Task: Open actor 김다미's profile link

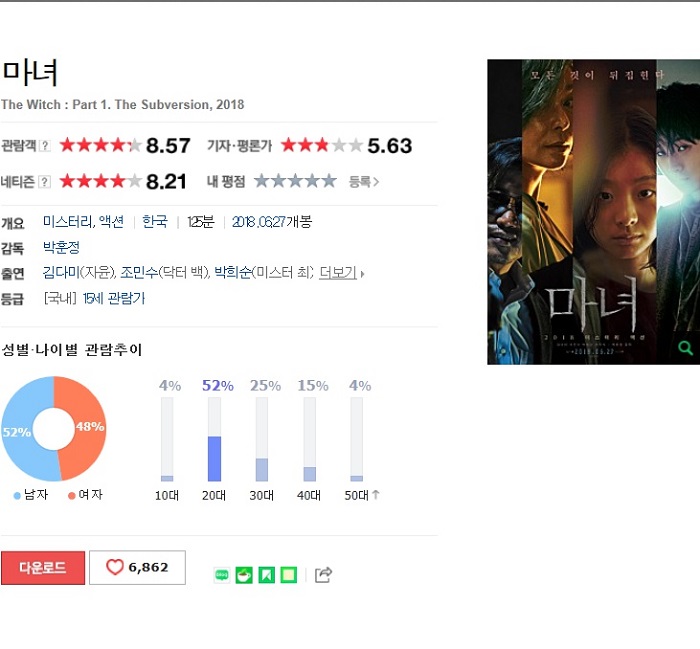Action: click(x=61, y=272)
